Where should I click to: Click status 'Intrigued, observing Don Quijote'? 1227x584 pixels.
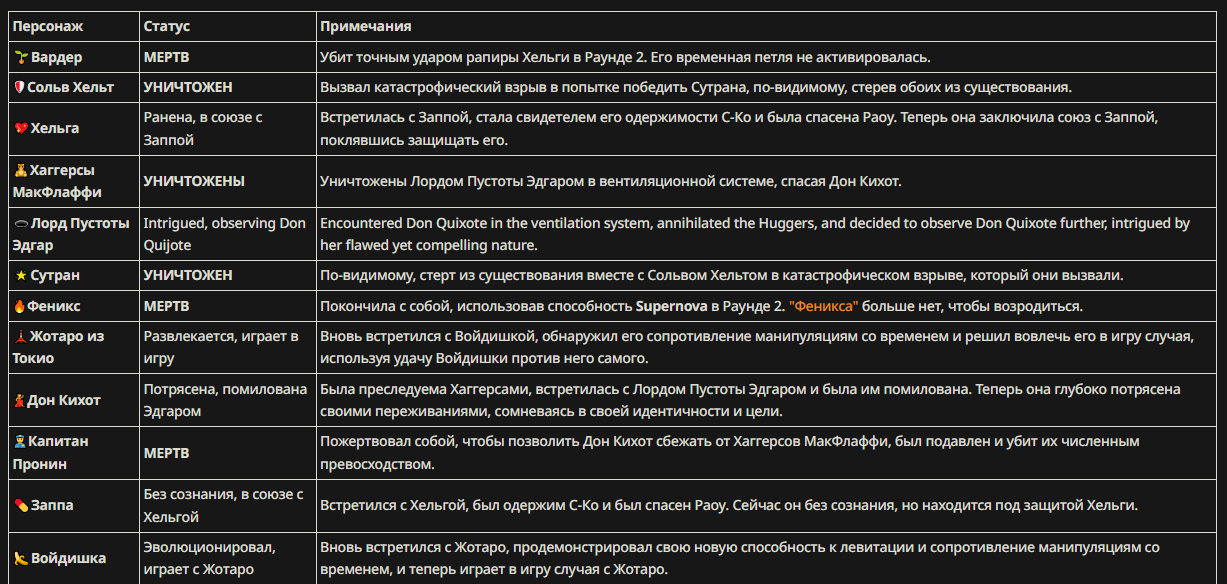[x=224, y=235]
